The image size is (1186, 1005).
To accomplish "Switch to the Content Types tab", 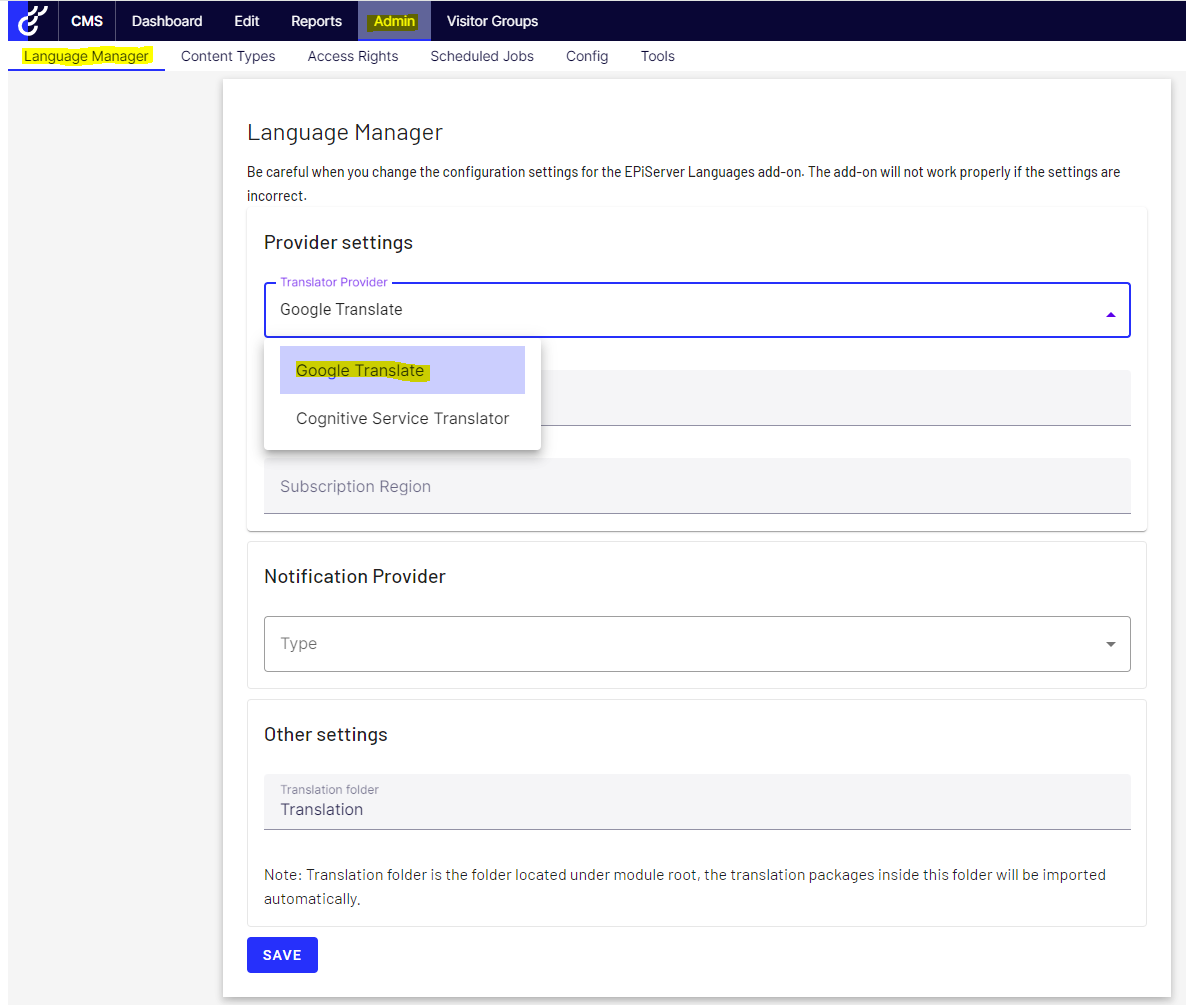I will (228, 56).
